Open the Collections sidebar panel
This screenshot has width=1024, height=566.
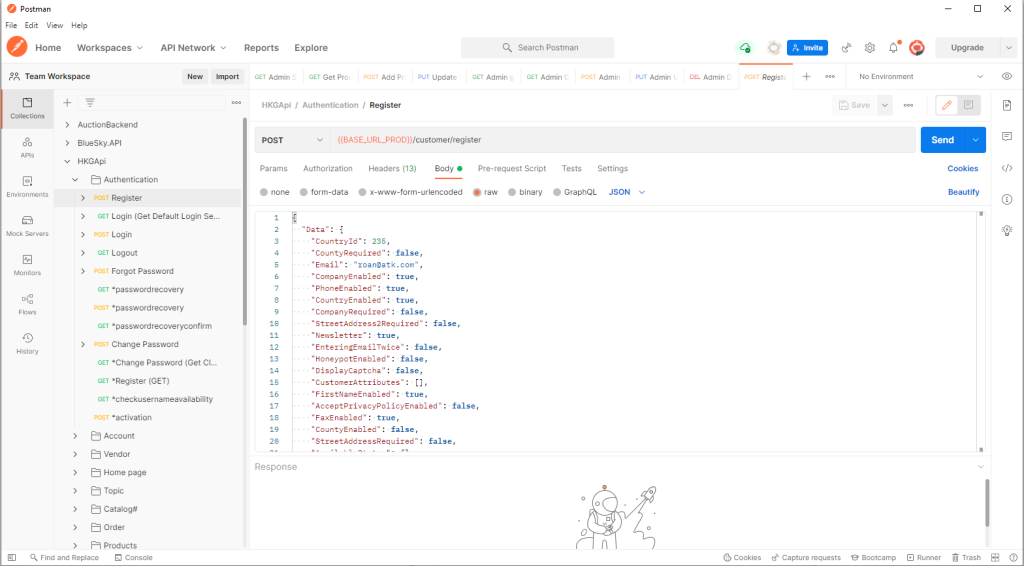click(27, 108)
